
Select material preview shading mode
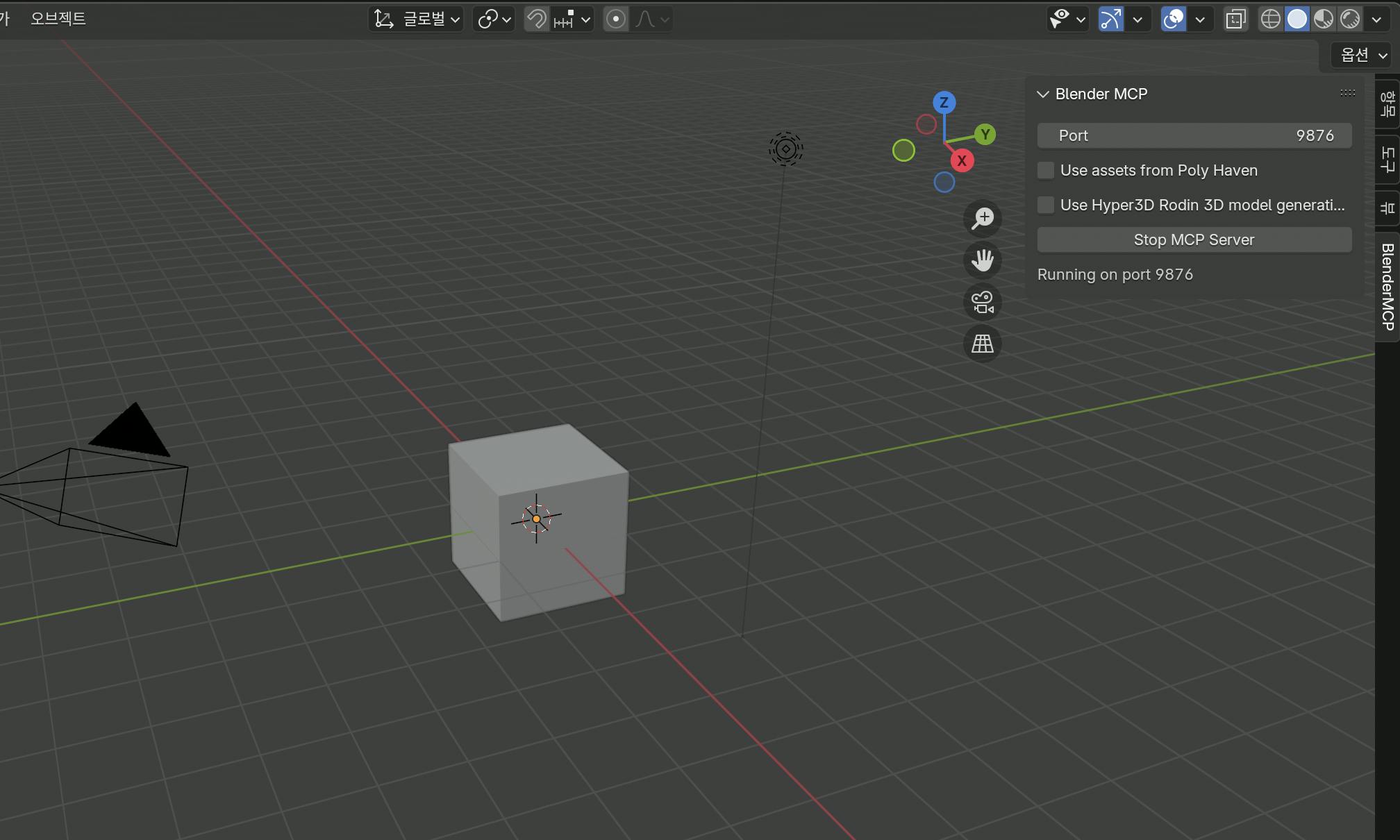(x=1324, y=19)
